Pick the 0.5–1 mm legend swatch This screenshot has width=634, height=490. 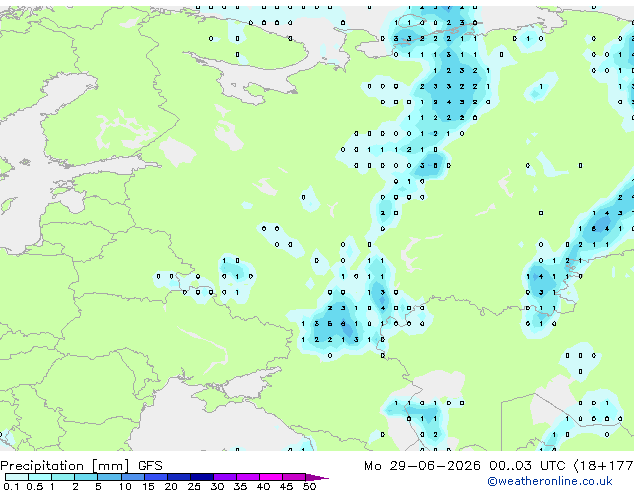(x=40, y=477)
